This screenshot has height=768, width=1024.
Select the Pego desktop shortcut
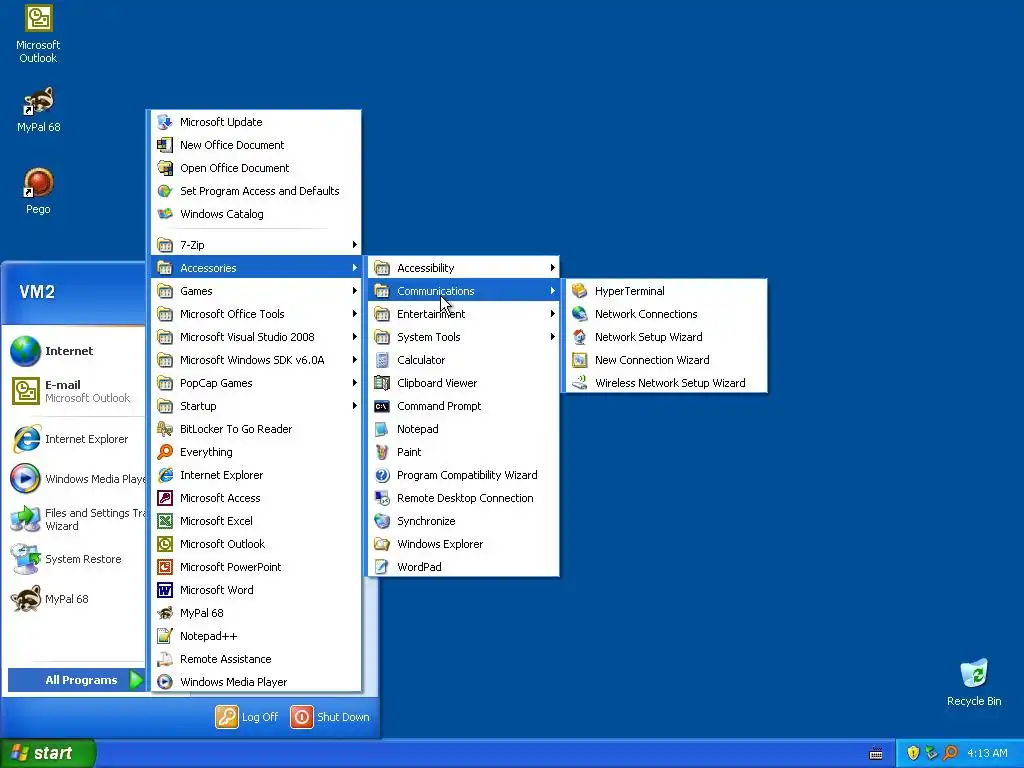click(x=38, y=191)
